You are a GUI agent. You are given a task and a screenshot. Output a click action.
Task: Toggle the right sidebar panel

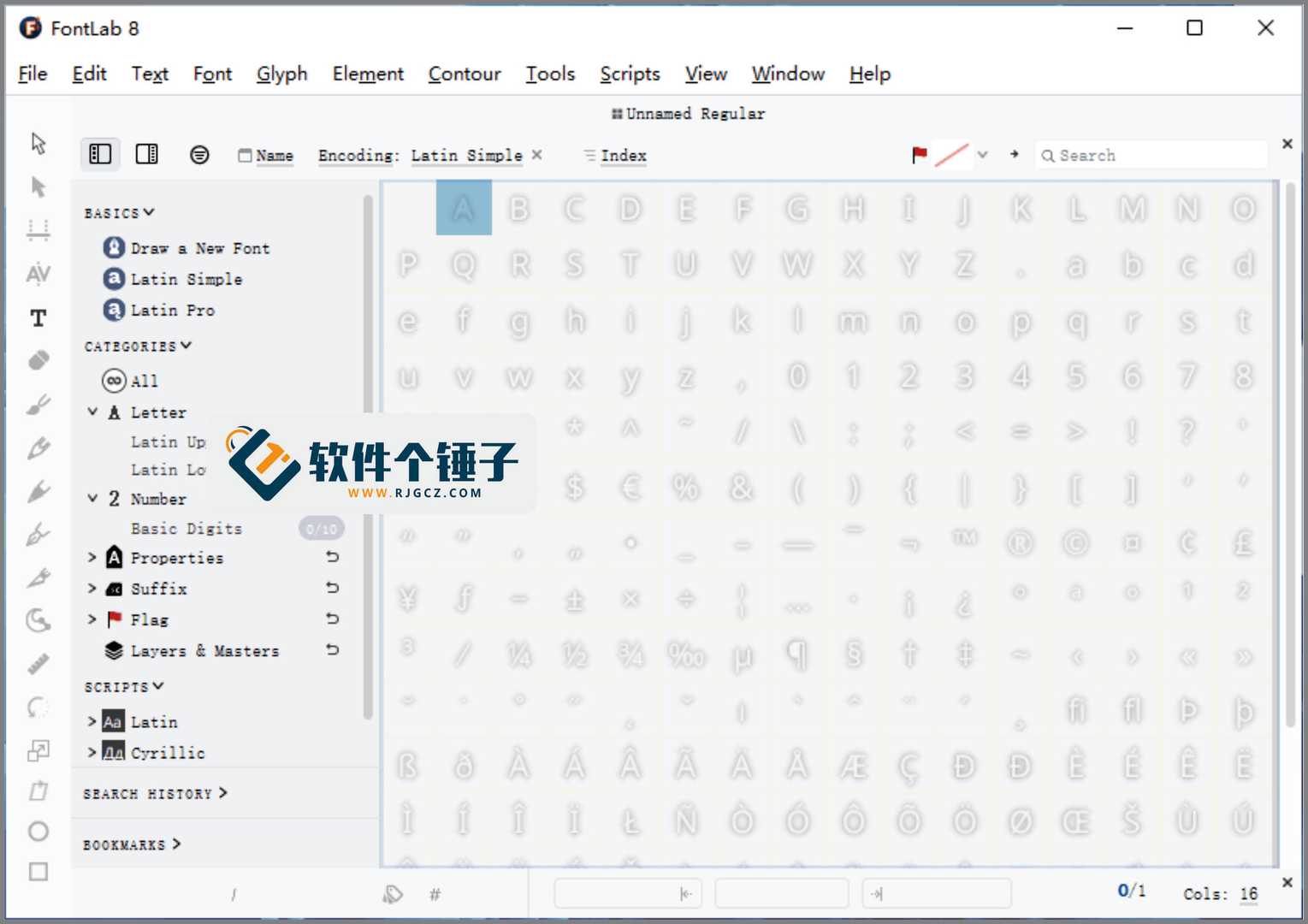[x=147, y=154]
